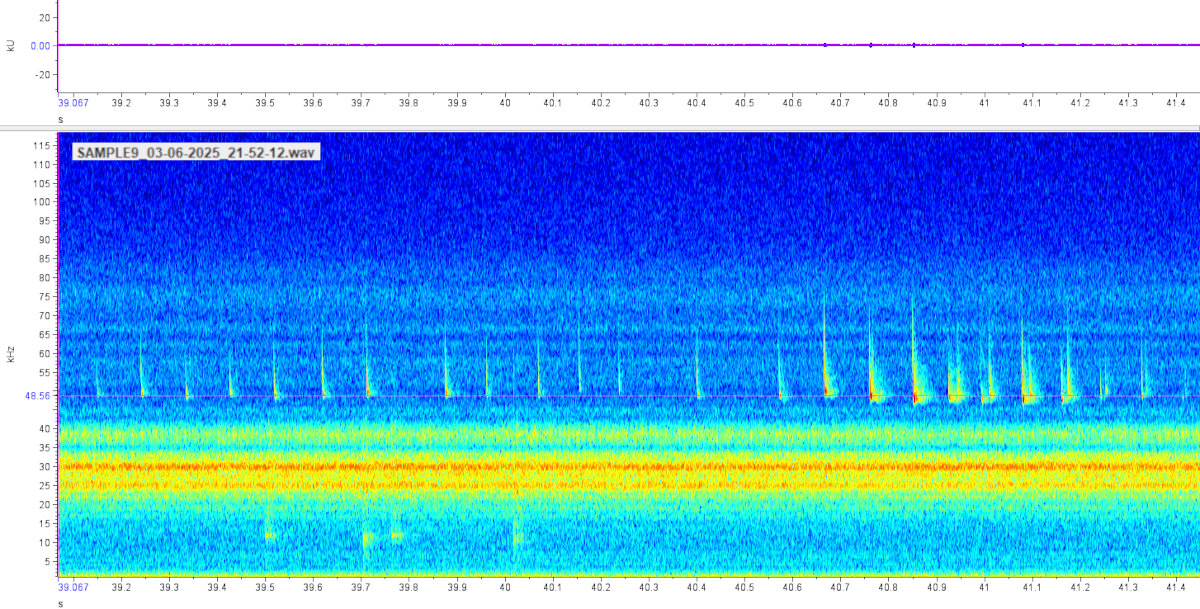Image resolution: width=1200 pixels, height=609 pixels.
Task: Click the splitter bar between waveform and spectrogram
Action: click(600, 127)
